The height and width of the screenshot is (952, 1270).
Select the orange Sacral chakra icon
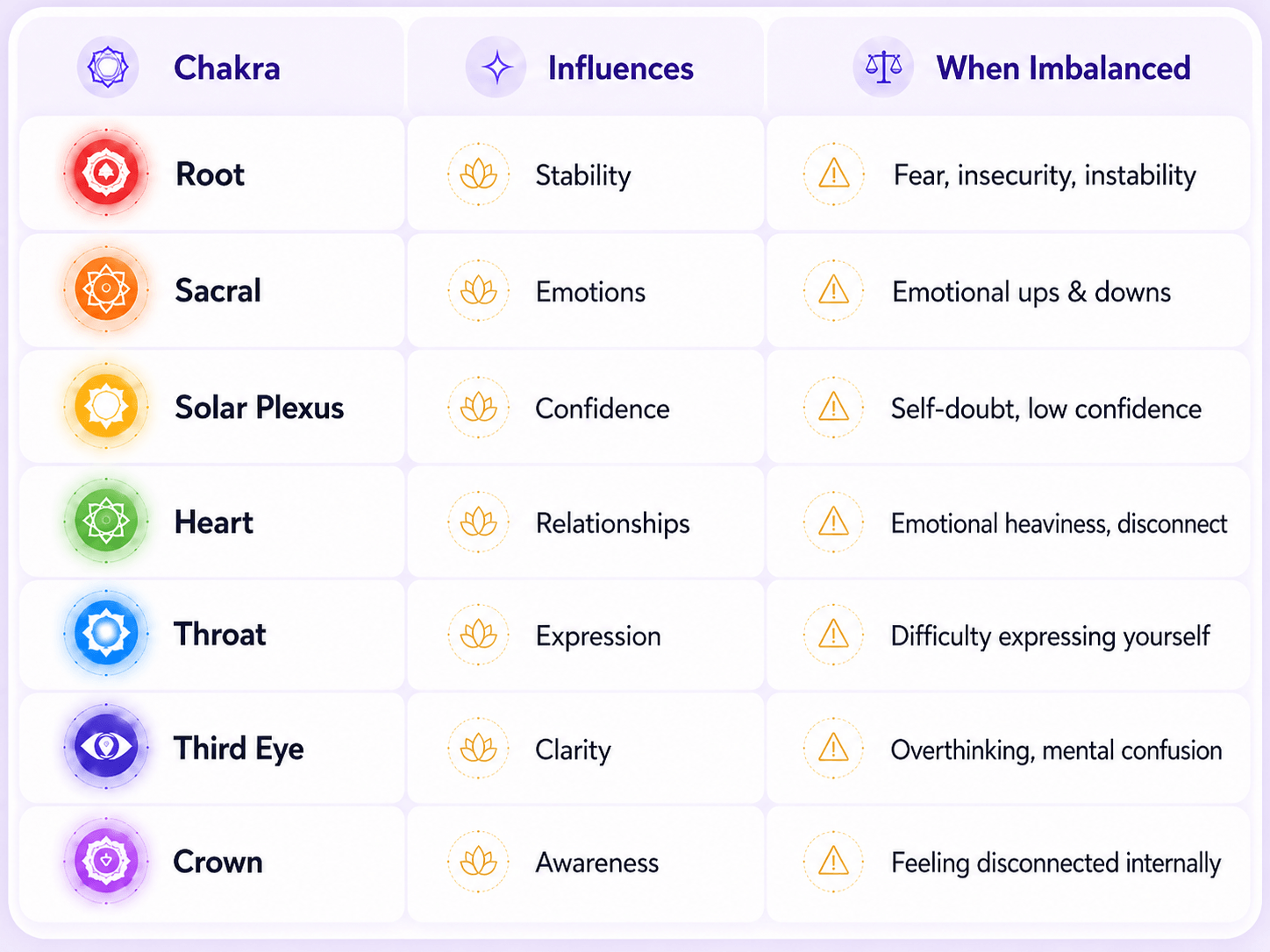[106, 288]
